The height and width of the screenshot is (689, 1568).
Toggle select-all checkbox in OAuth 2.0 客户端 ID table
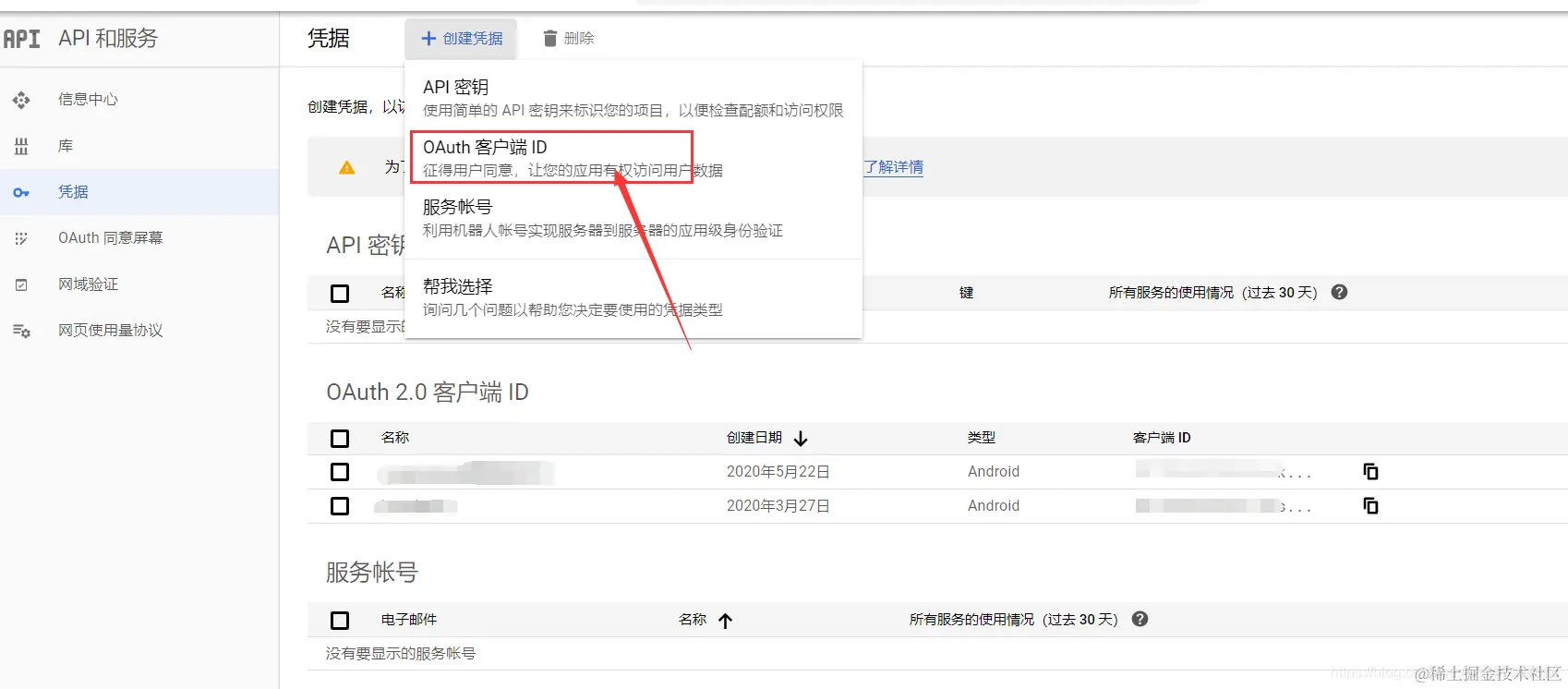pyautogui.click(x=340, y=439)
